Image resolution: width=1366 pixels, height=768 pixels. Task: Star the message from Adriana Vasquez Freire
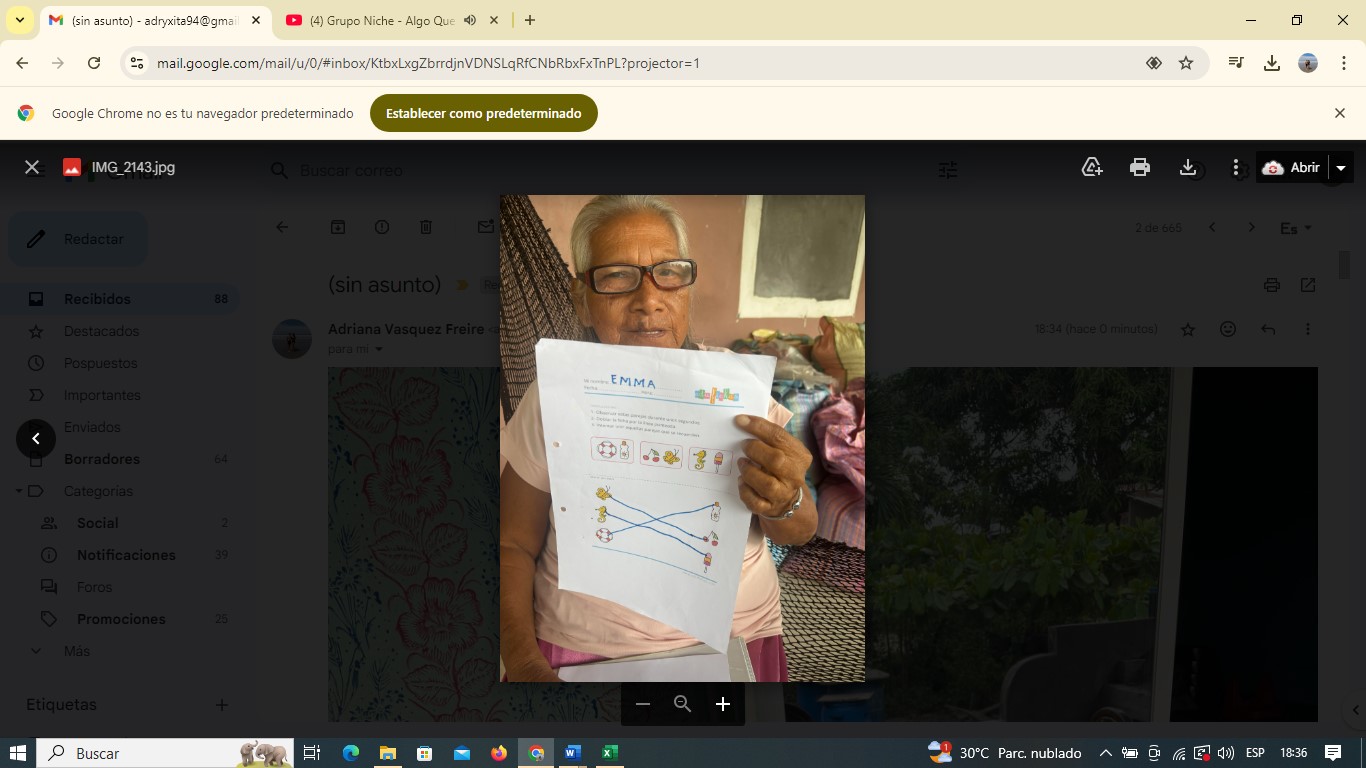tap(1188, 329)
